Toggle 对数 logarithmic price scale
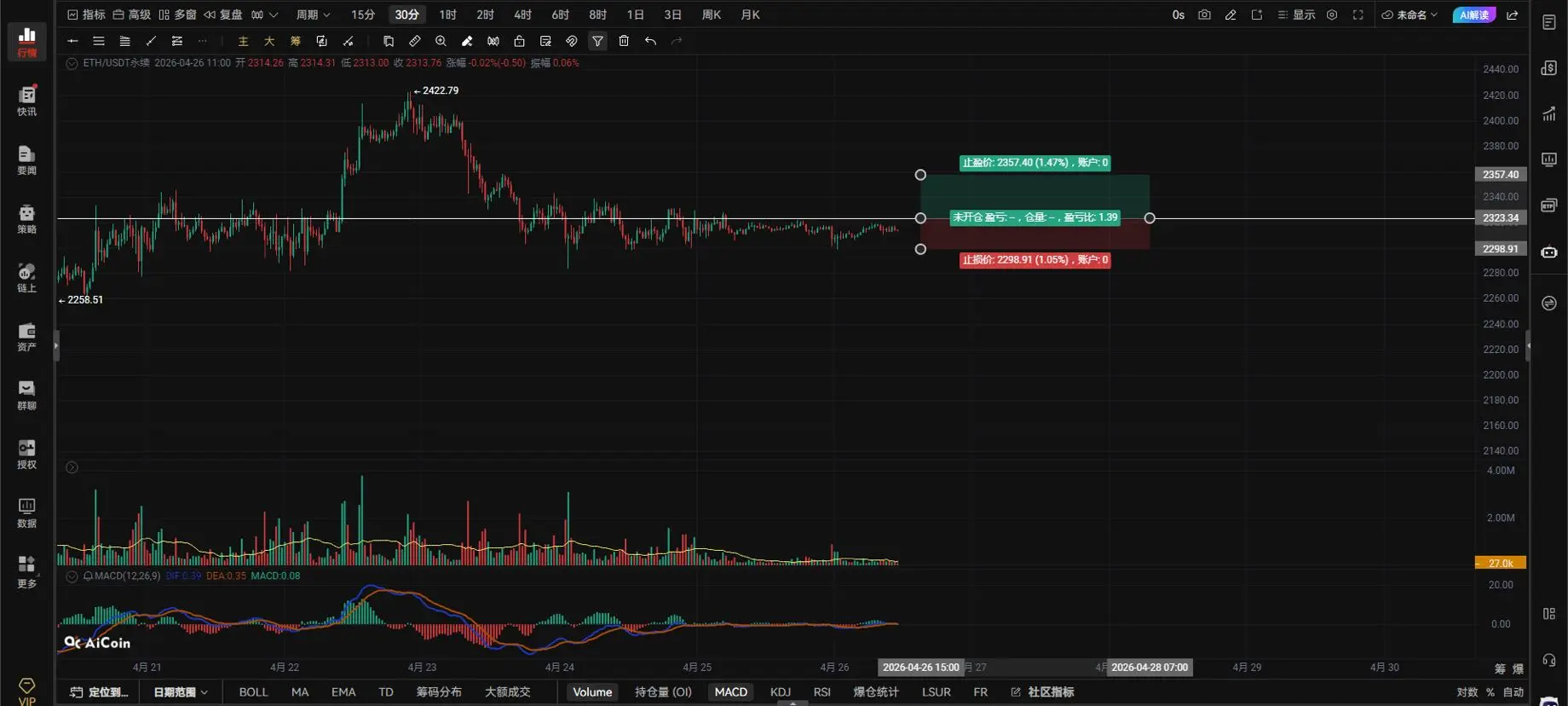 pyautogui.click(x=1467, y=692)
